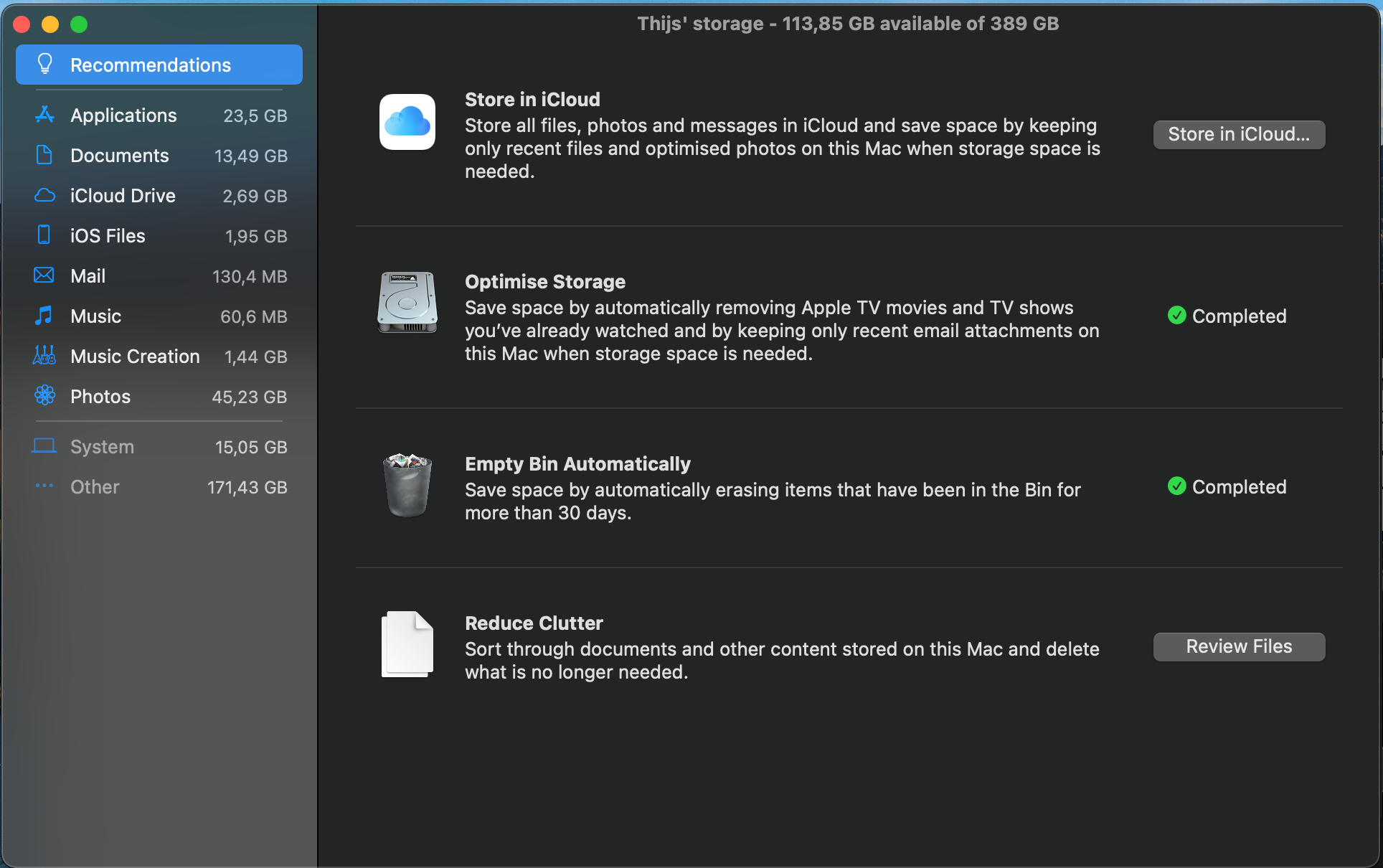Click the Mail envelope icon
Image resolution: width=1383 pixels, height=868 pixels.
(x=44, y=275)
